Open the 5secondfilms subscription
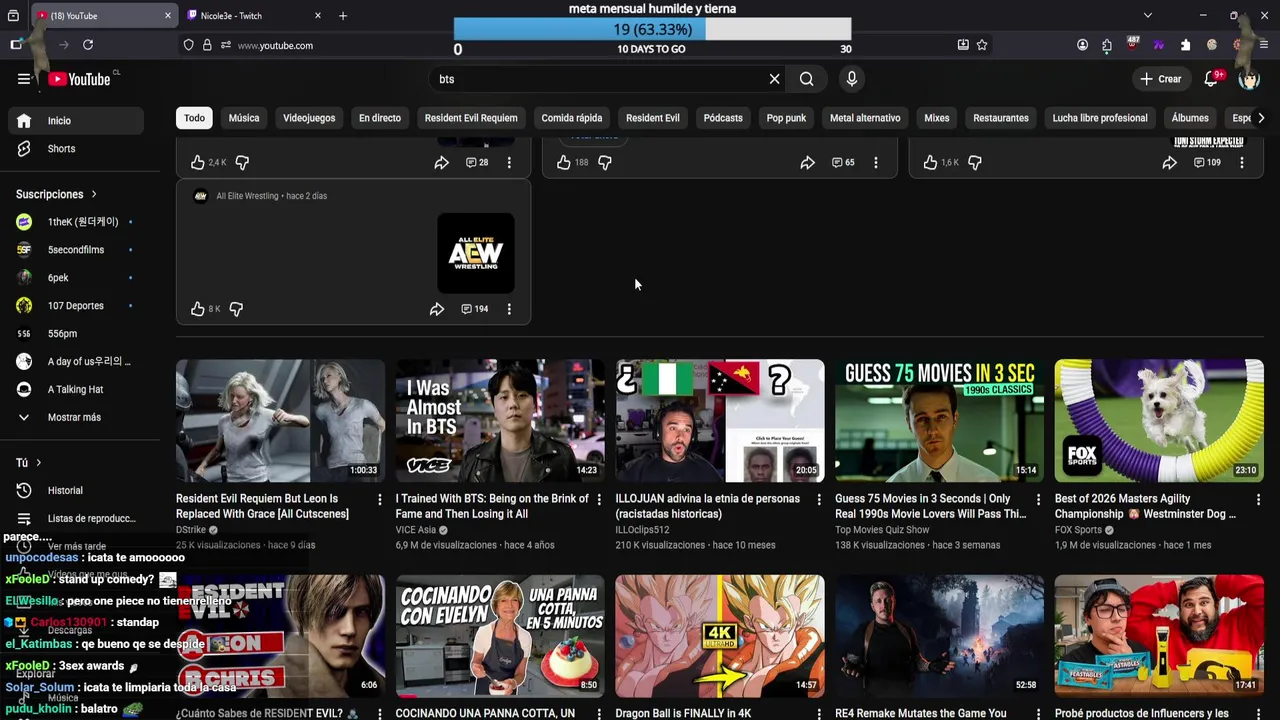The height and width of the screenshot is (720, 1280). 76,250
